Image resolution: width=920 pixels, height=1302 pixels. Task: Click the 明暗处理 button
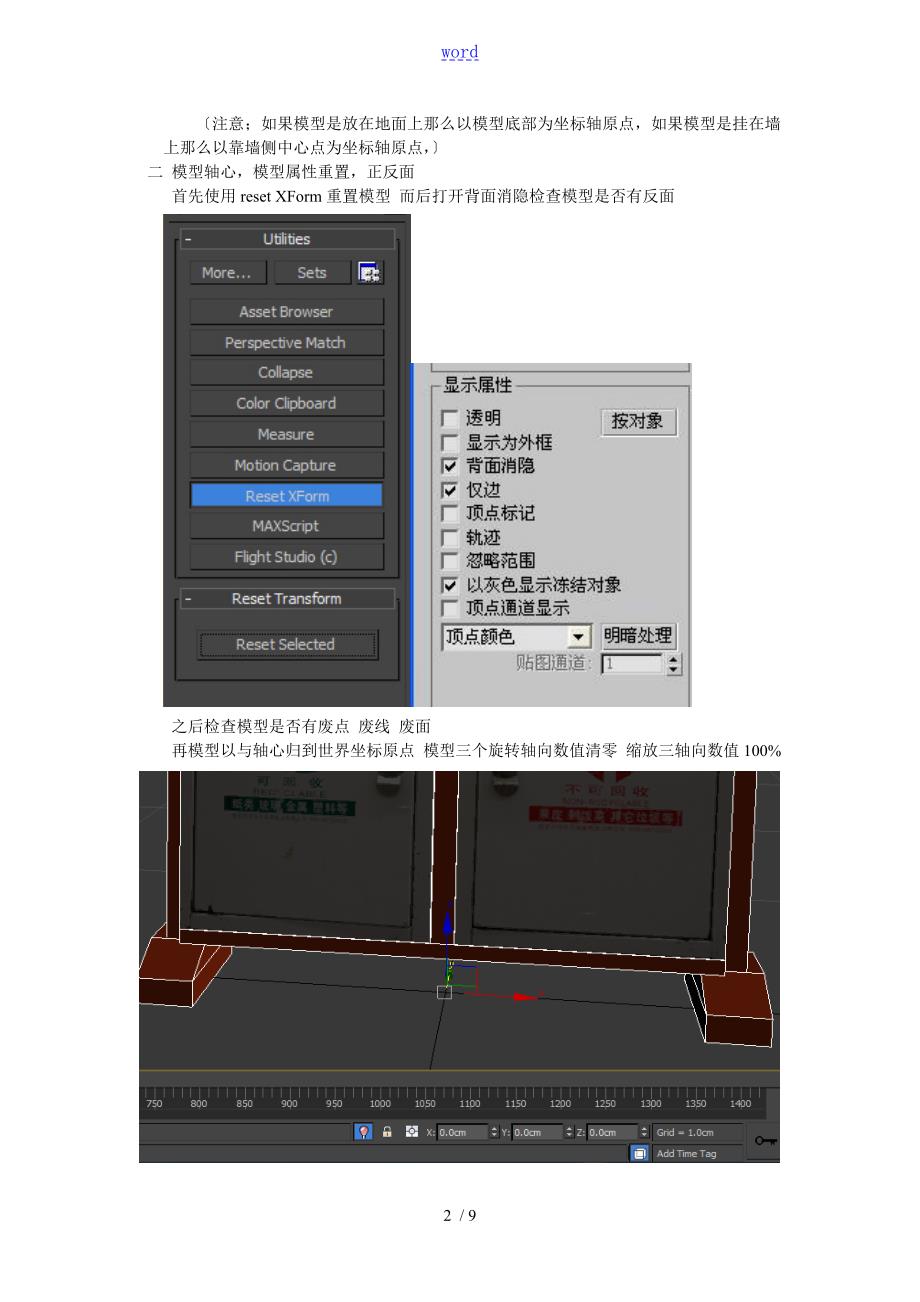point(638,636)
